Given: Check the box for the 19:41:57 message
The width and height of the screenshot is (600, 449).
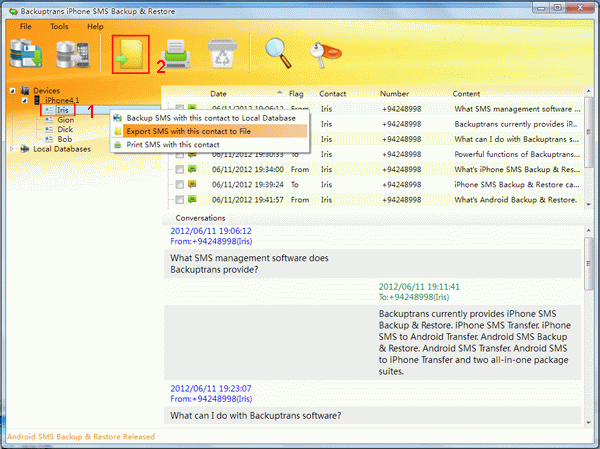Looking at the screenshot, I should tap(179, 199).
